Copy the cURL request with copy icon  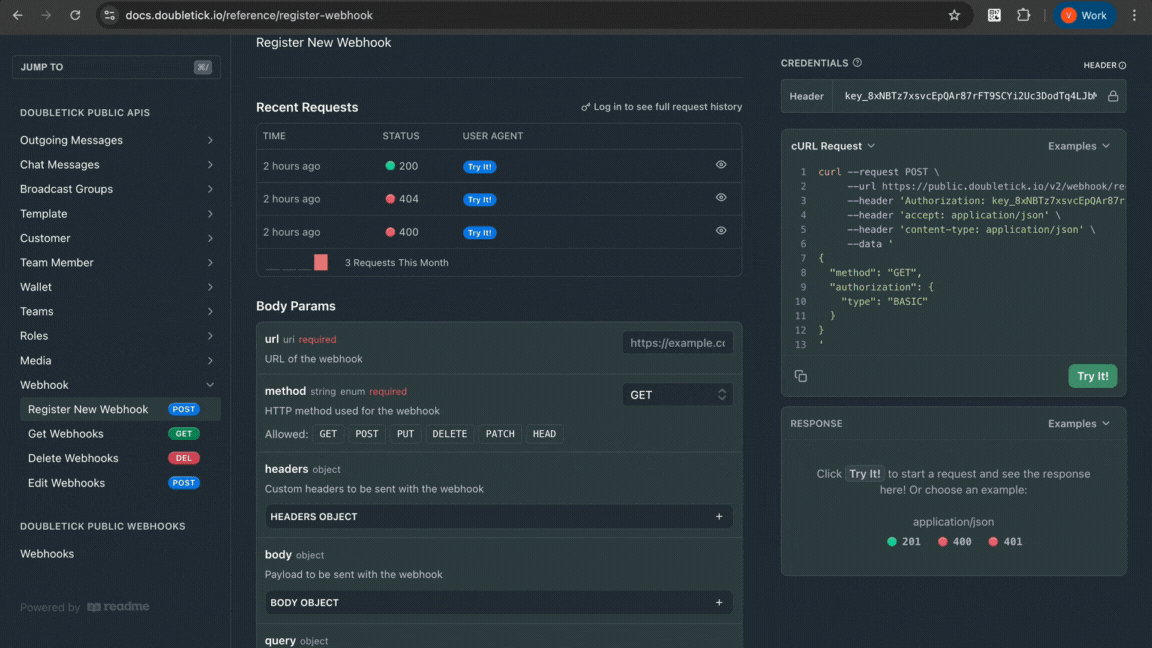click(800, 376)
